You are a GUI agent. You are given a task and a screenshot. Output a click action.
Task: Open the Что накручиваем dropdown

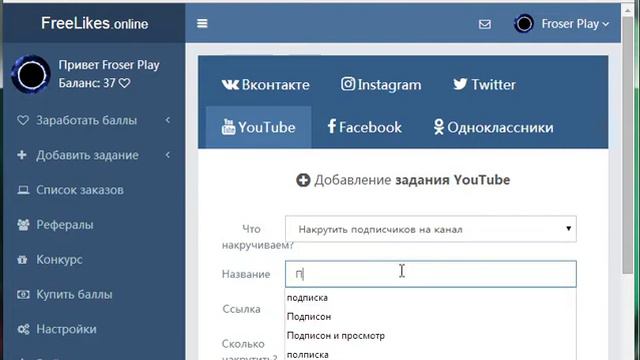pyautogui.click(x=431, y=229)
